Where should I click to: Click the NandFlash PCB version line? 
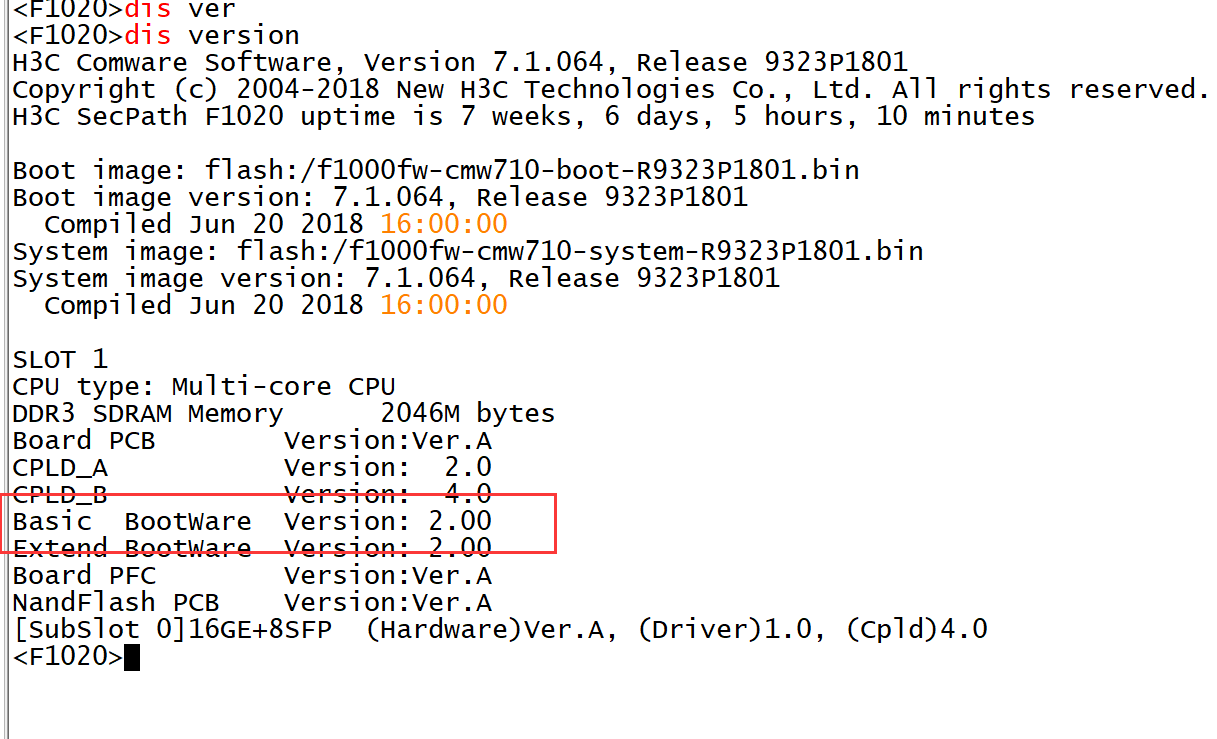point(252,603)
